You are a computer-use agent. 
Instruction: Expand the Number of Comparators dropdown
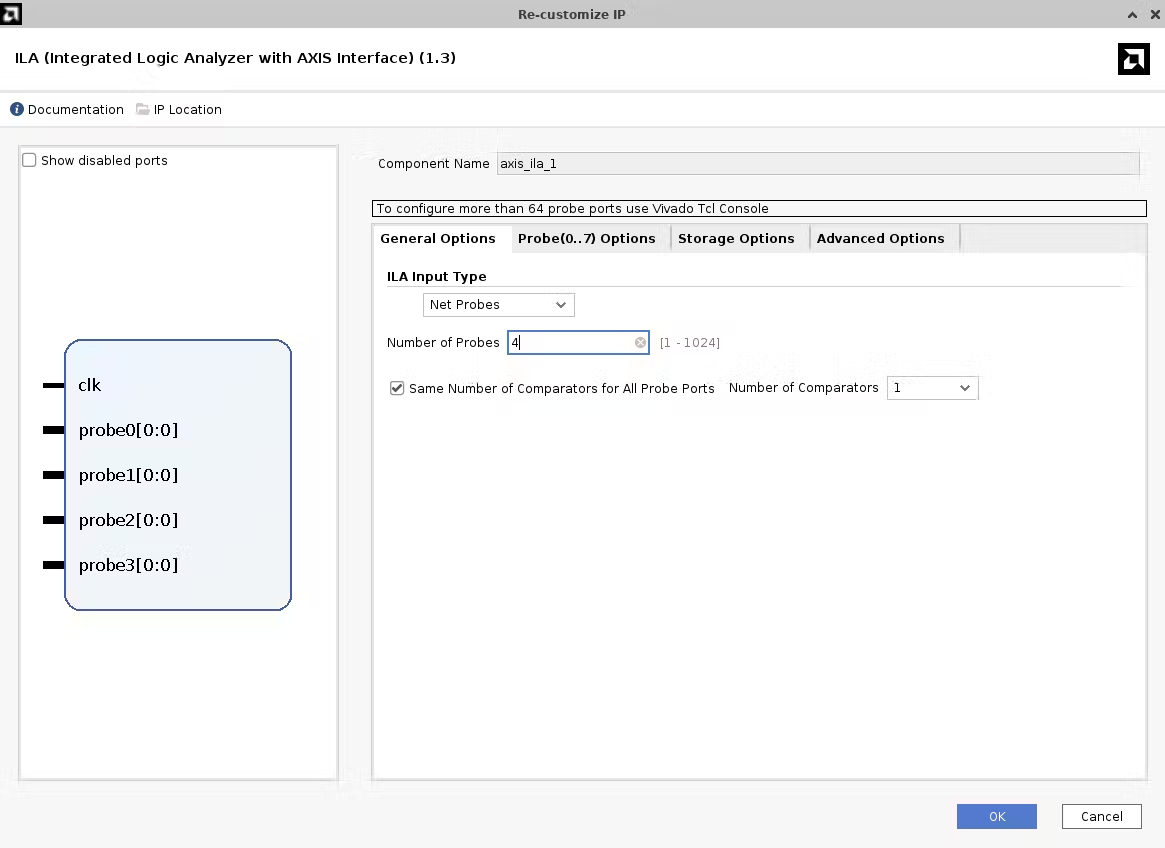click(932, 388)
